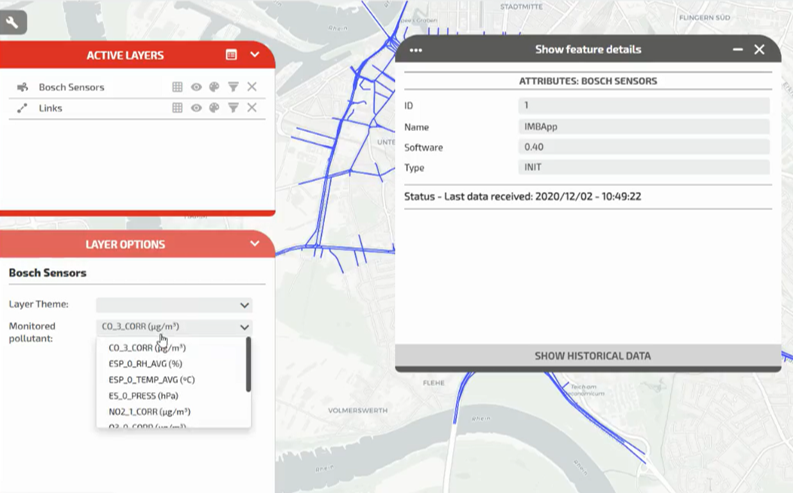This screenshot has height=493, width=793.
Task: Open attribute table for Bosch Sensors
Action: pos(177,87)
